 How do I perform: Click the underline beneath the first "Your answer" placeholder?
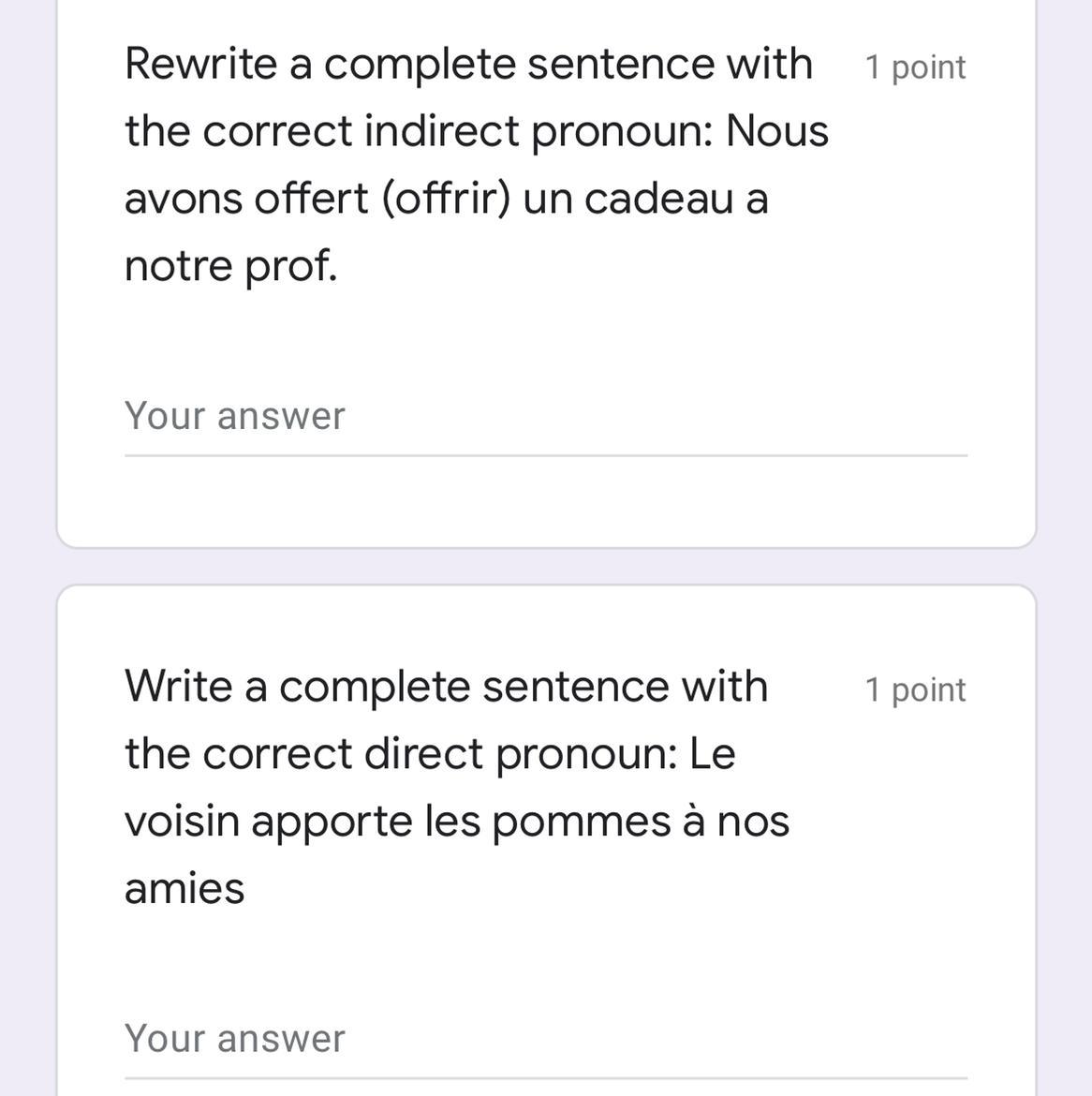pyautogui.click(x=546, y=456)
